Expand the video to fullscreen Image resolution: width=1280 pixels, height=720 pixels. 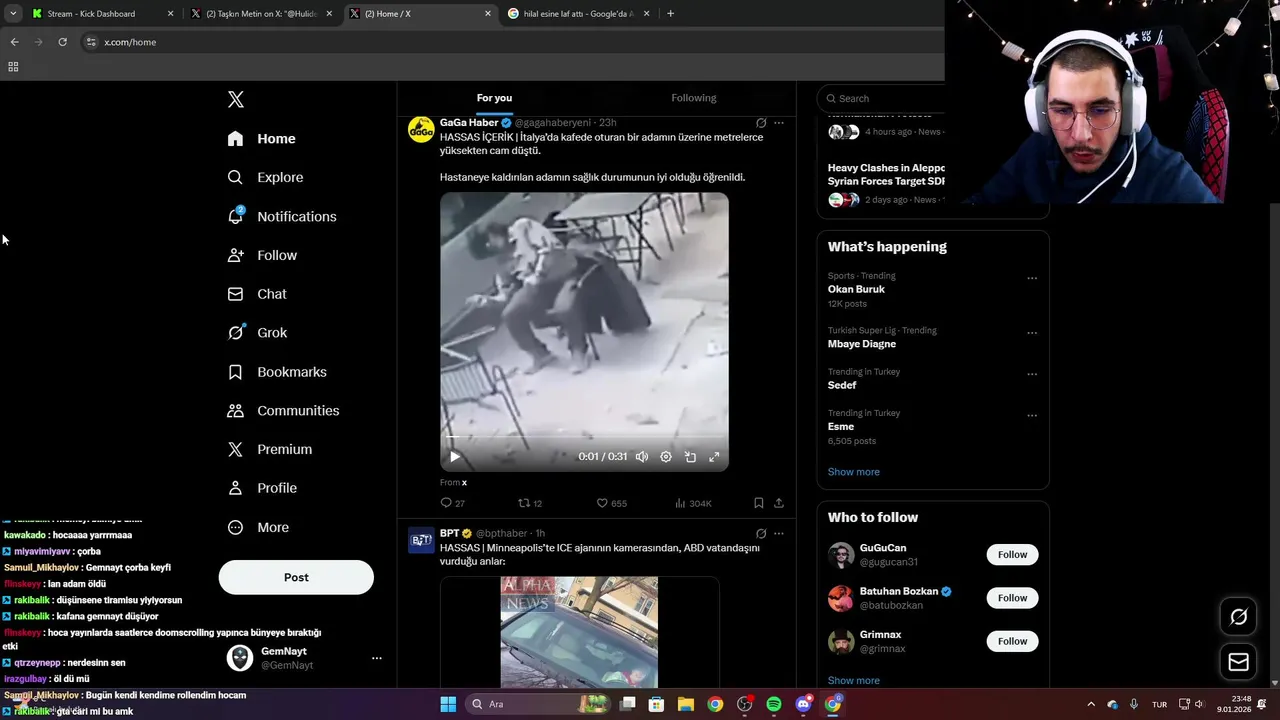point(714,457)
